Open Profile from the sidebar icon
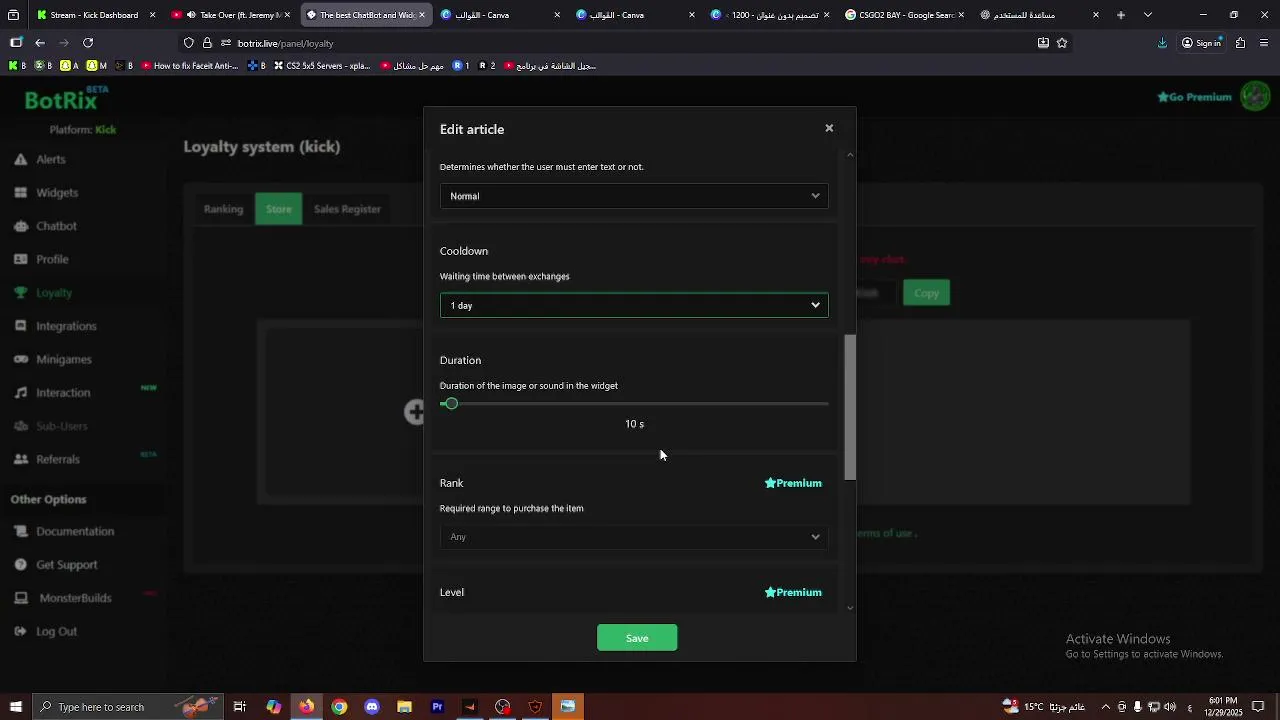The image size is (1280, 720). [x=20, y=259]
